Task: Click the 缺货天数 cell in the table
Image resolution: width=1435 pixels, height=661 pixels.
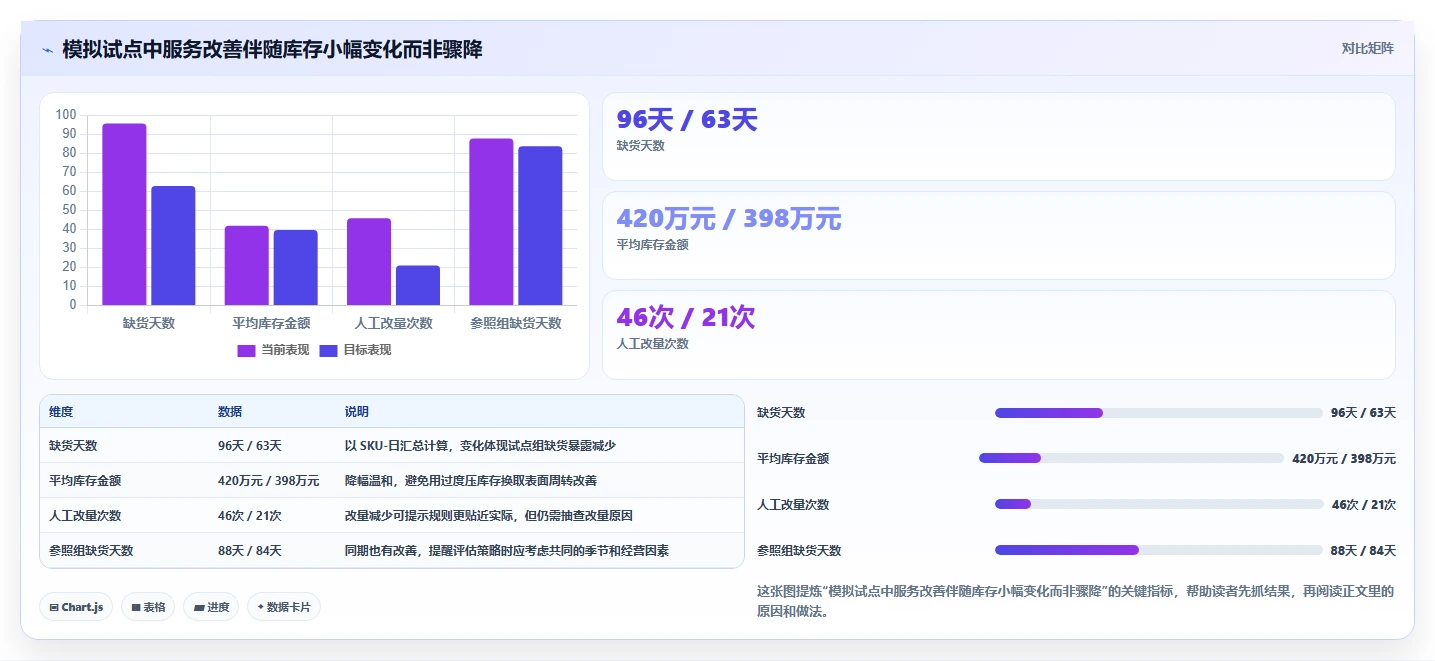Action: tap(73, 446)
